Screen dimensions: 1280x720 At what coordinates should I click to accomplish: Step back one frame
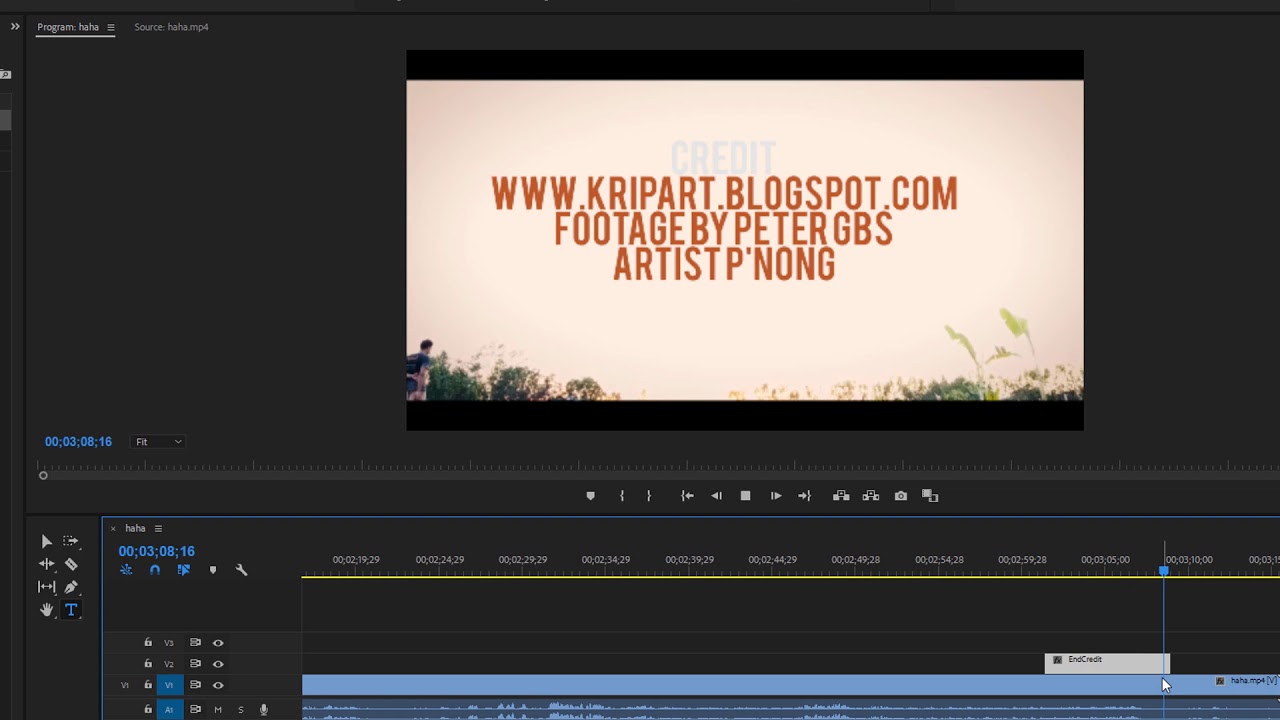(x=716, y=496)
